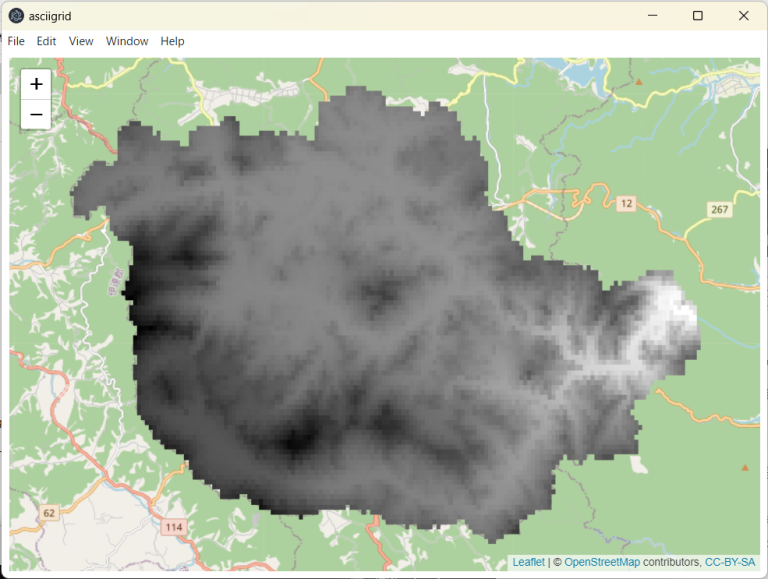Click the route 12 road shield

pos(626,203)
